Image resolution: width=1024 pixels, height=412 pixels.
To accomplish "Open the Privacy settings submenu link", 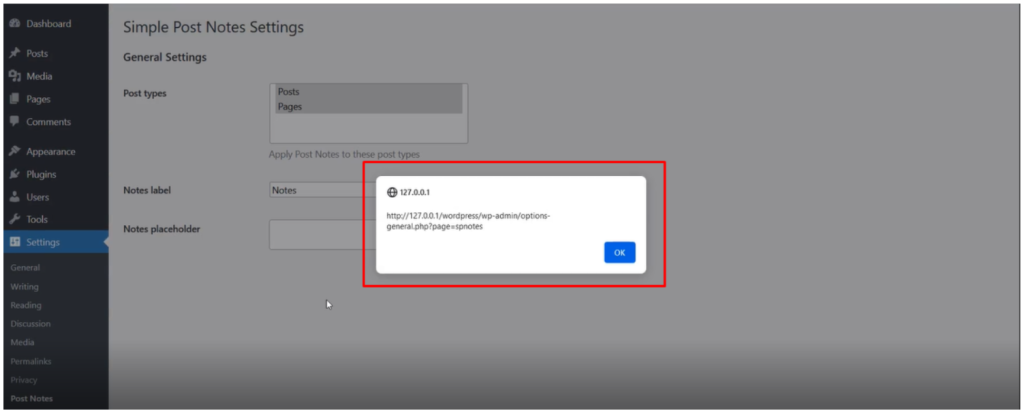I will (x=24, y=380).
